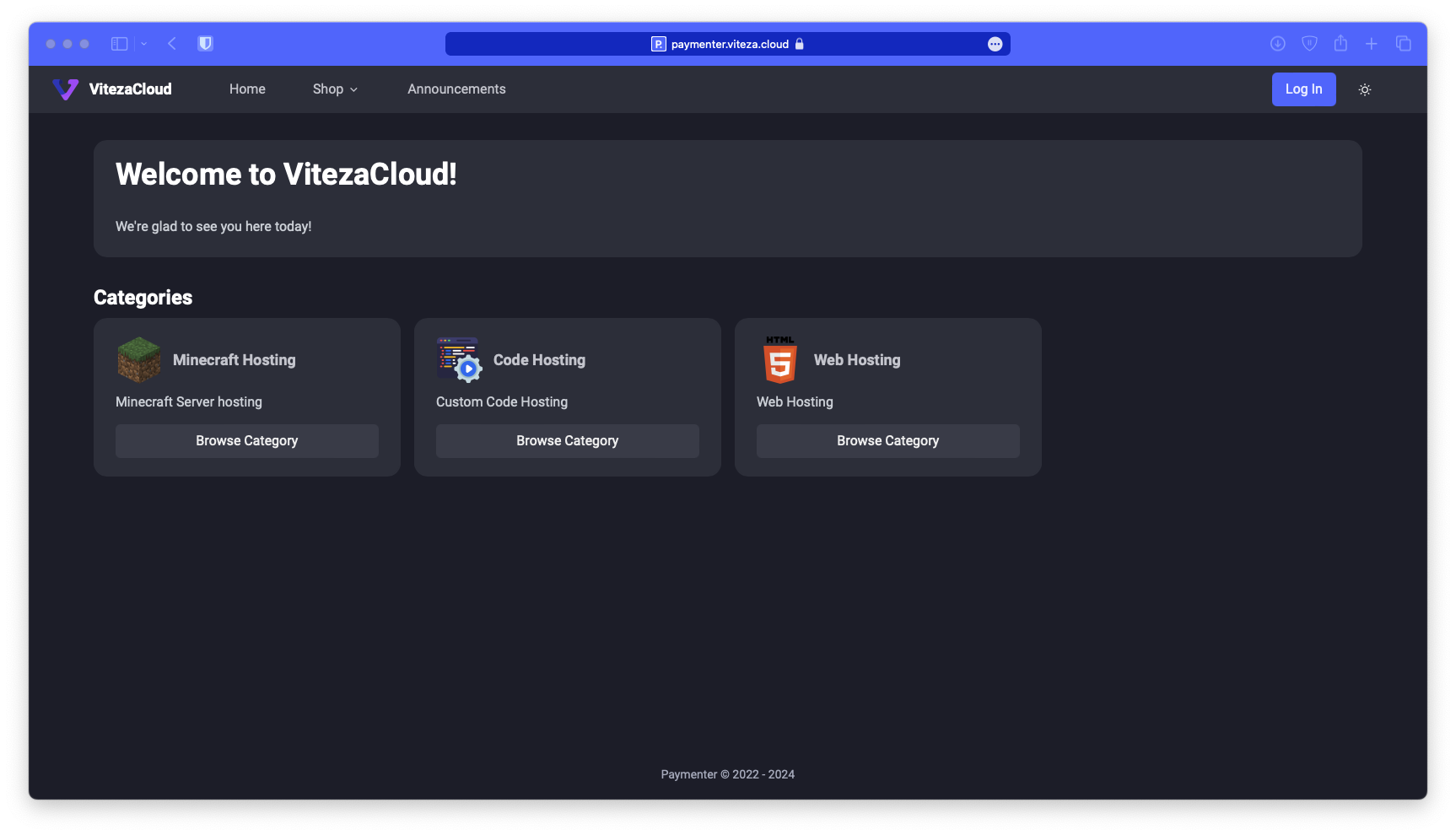Toggle the Safari sidebar icon

120,44
